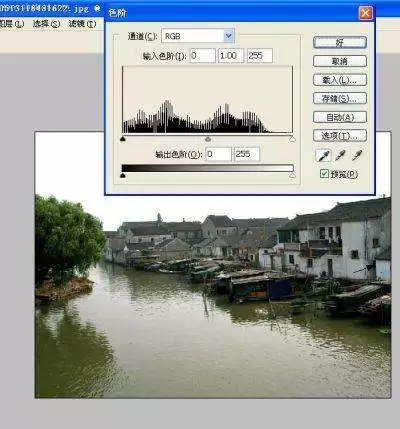Open the 通道 RGB channel dropdown
The height and width of the screenshot is (429, 400).
[198, 36]
